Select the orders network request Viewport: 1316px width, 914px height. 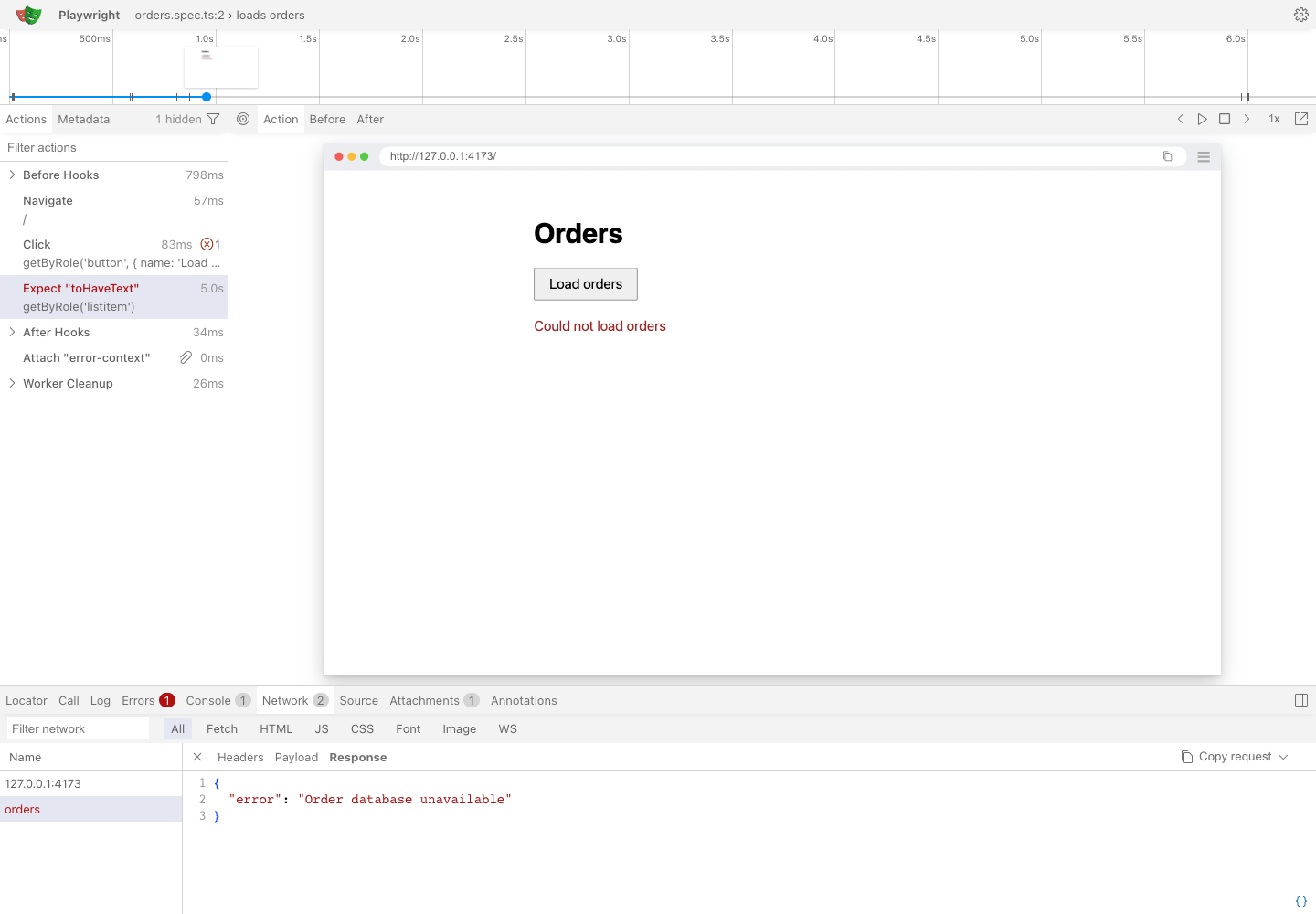90,809
